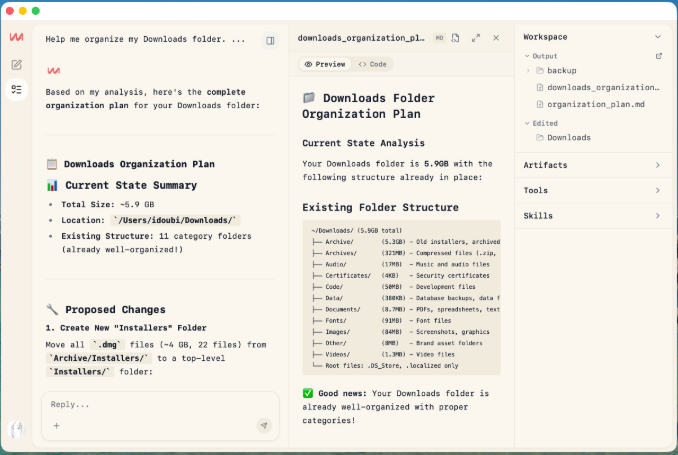
Task: Toggle the side panel icon in chat header
Action: [x=270, y=41]
